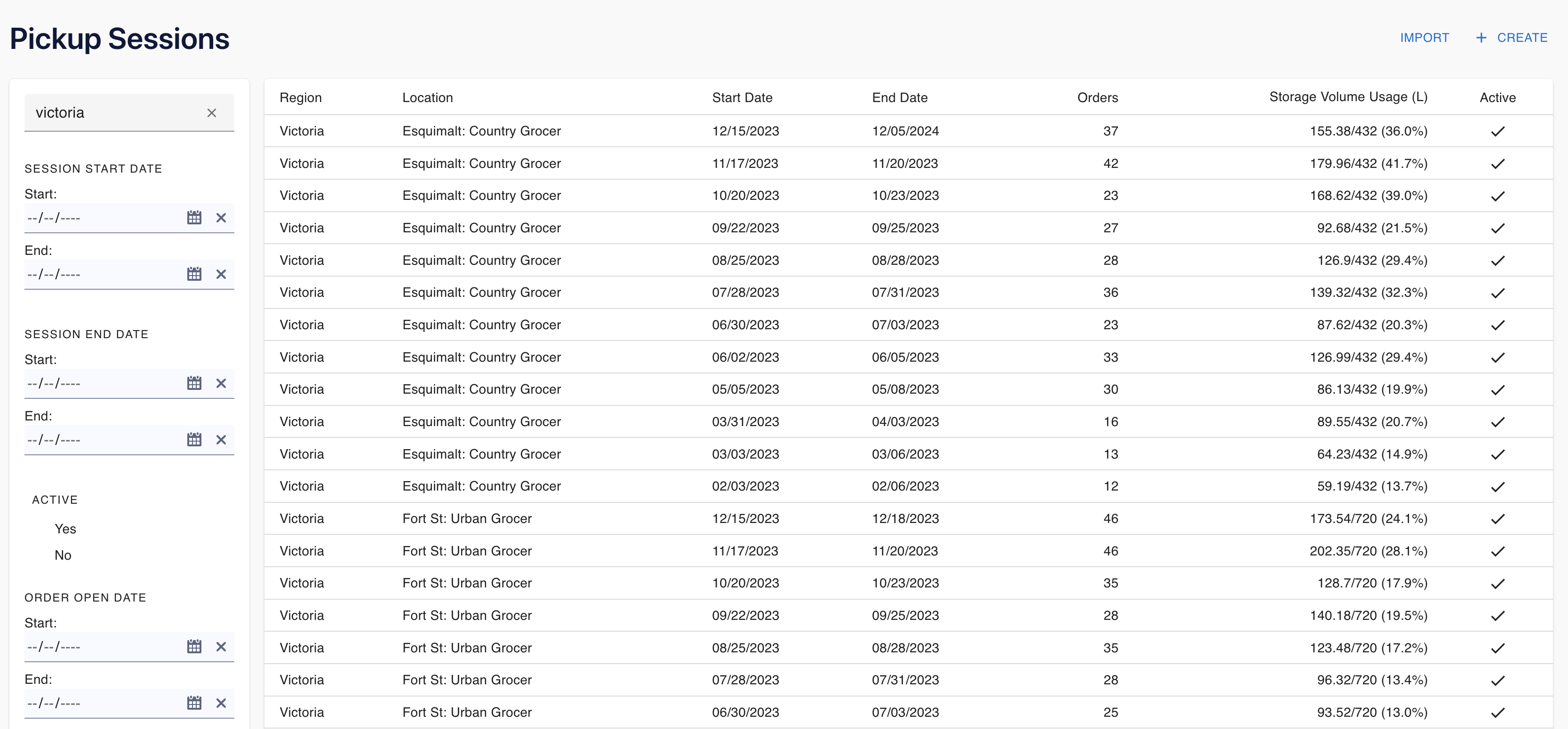Sort table by Orders column
The width and height of the screenshot is (1568, 729).
(x=1097, y=98)
